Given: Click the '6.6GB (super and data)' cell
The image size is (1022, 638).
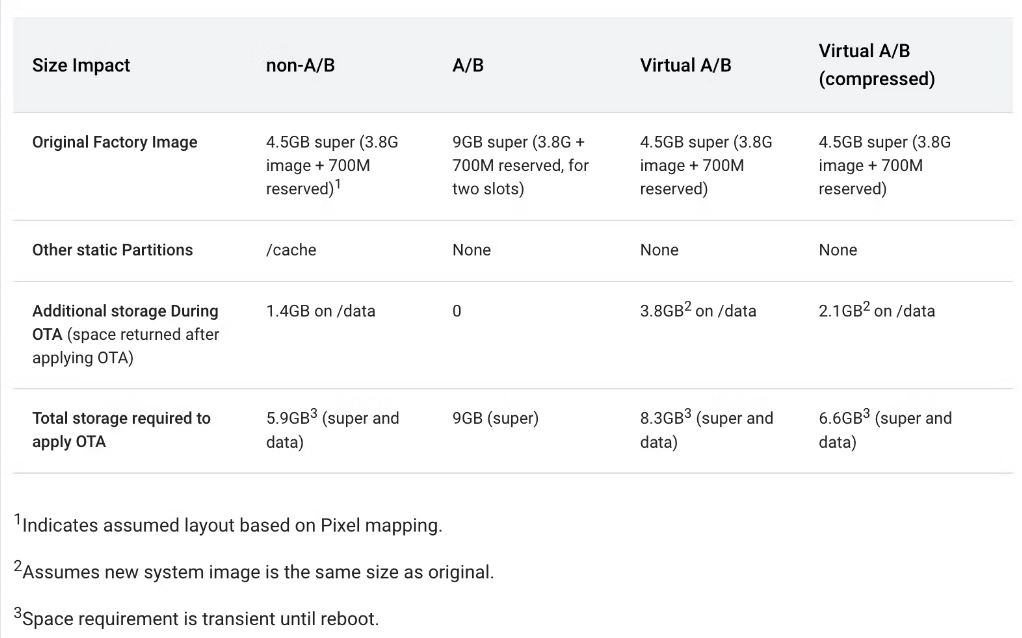Looking at the screenshot, I should pyautogui.click(x=884, y=430).
